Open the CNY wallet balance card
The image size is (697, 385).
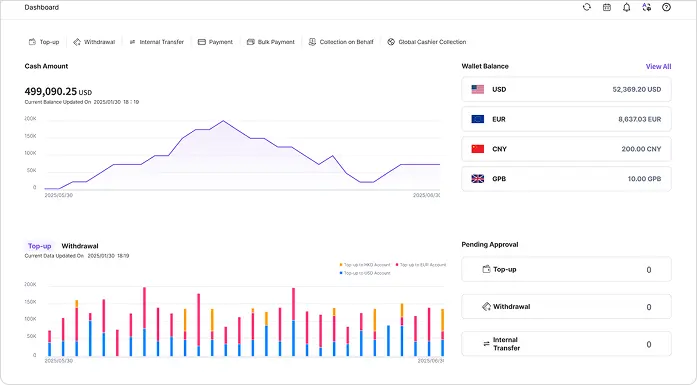pos(566,149)
